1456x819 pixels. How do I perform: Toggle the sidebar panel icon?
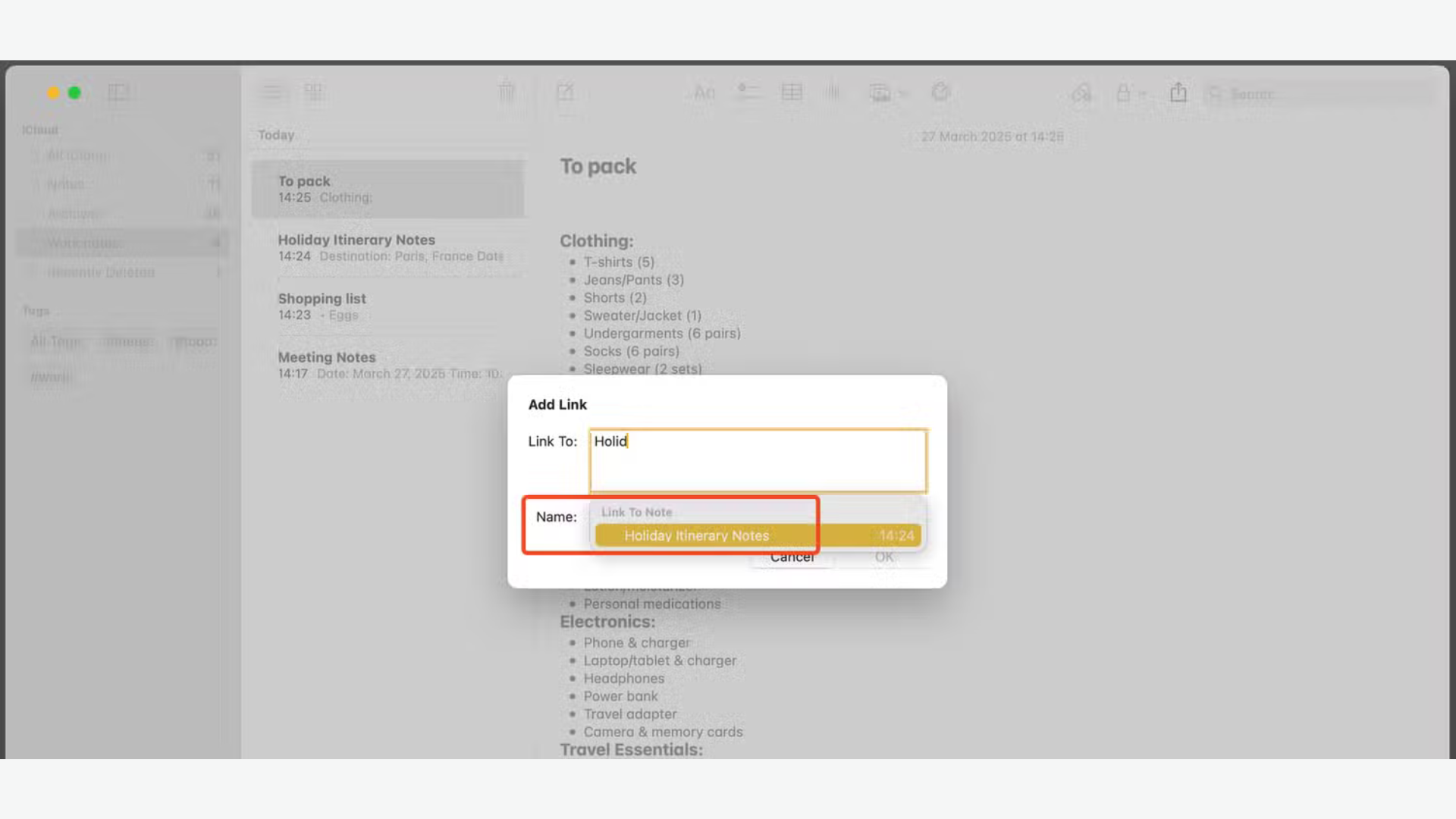coord(118,93)
